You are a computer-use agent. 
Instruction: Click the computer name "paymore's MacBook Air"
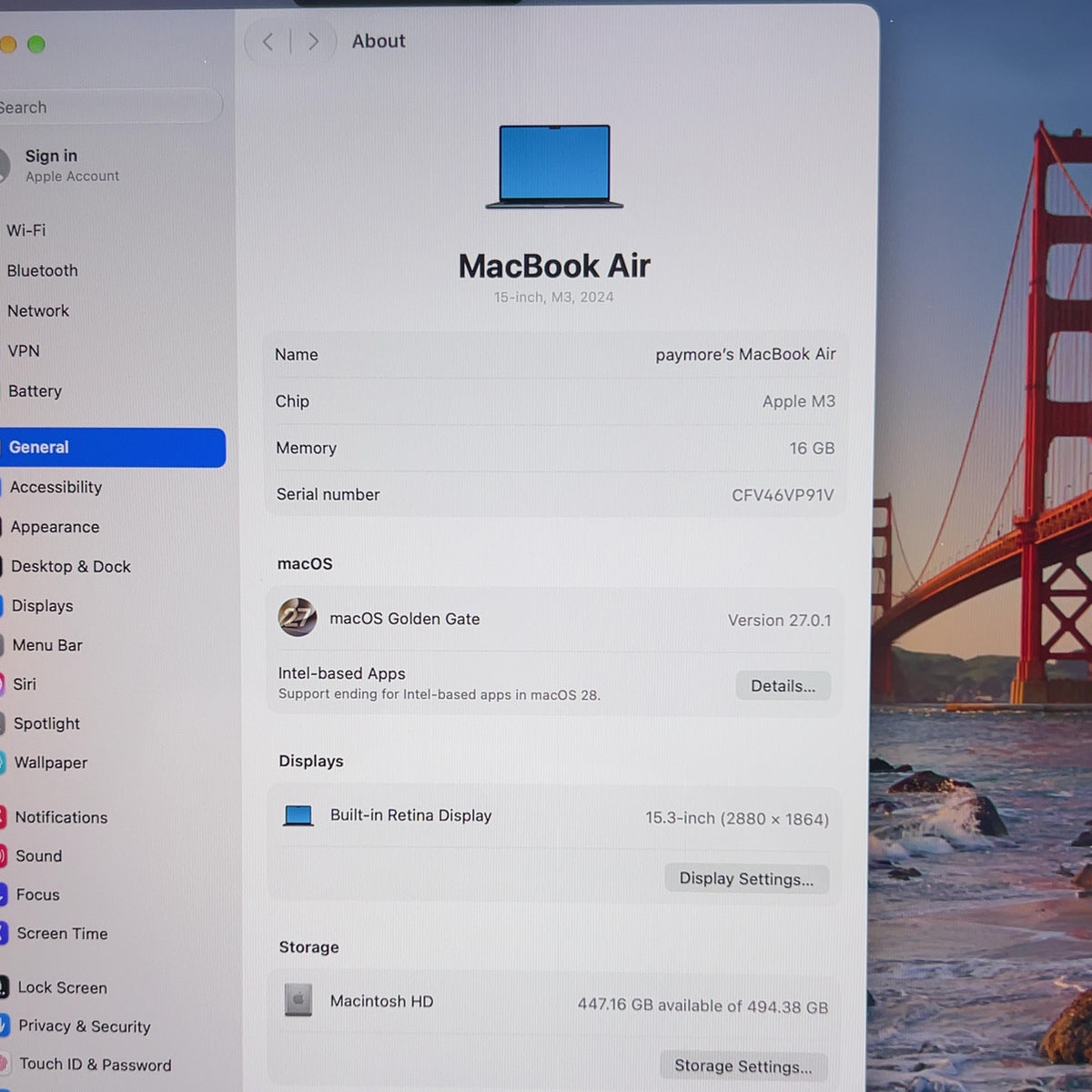pos(745,354)
